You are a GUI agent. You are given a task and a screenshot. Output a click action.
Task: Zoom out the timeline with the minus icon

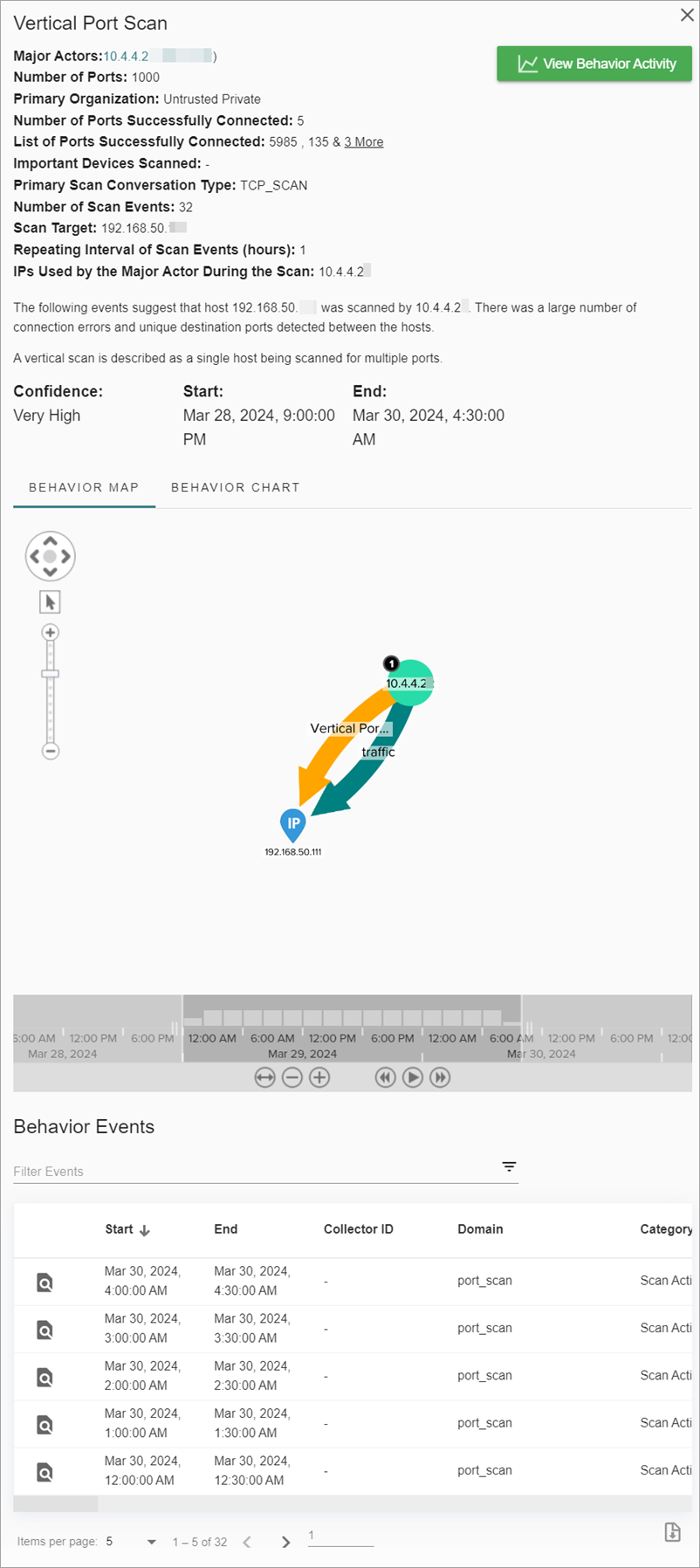[292, 1077]
